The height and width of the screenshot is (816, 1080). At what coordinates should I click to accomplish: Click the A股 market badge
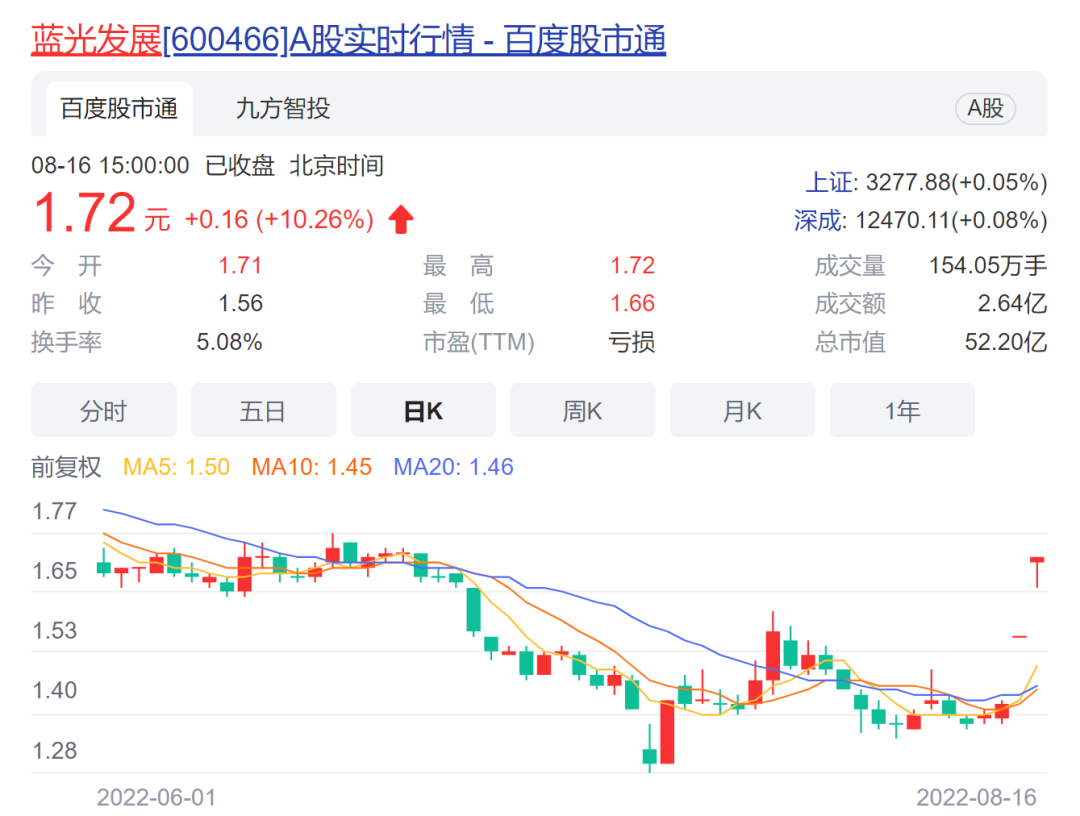click(985, 109)
